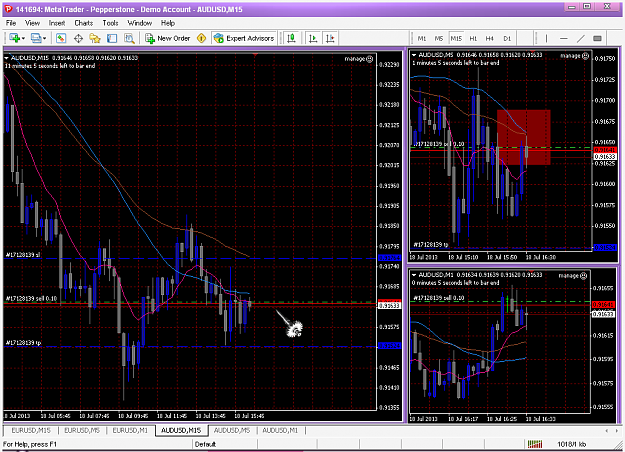Open the Help menu
Viewport: 625px width, 452px height.
168,23
